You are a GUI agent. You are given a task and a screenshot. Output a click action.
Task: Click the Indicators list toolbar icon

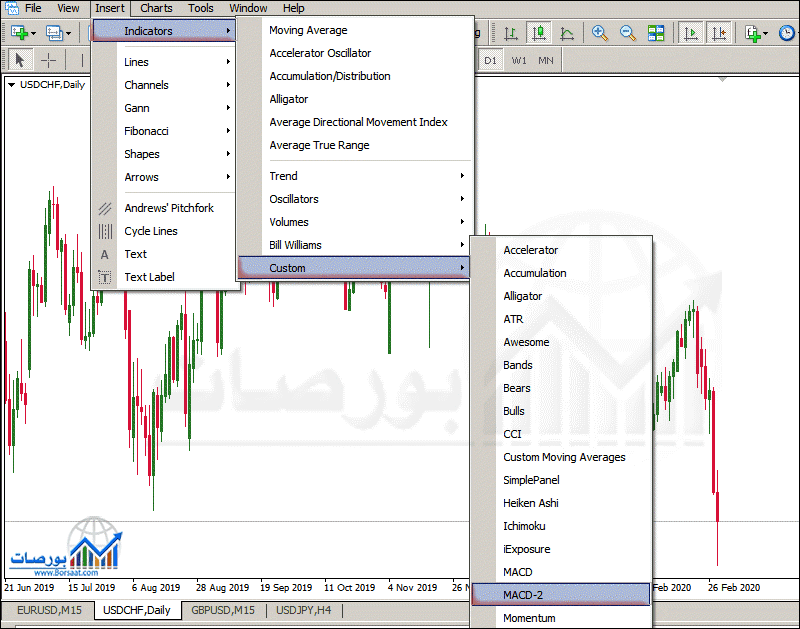(753, 33)
